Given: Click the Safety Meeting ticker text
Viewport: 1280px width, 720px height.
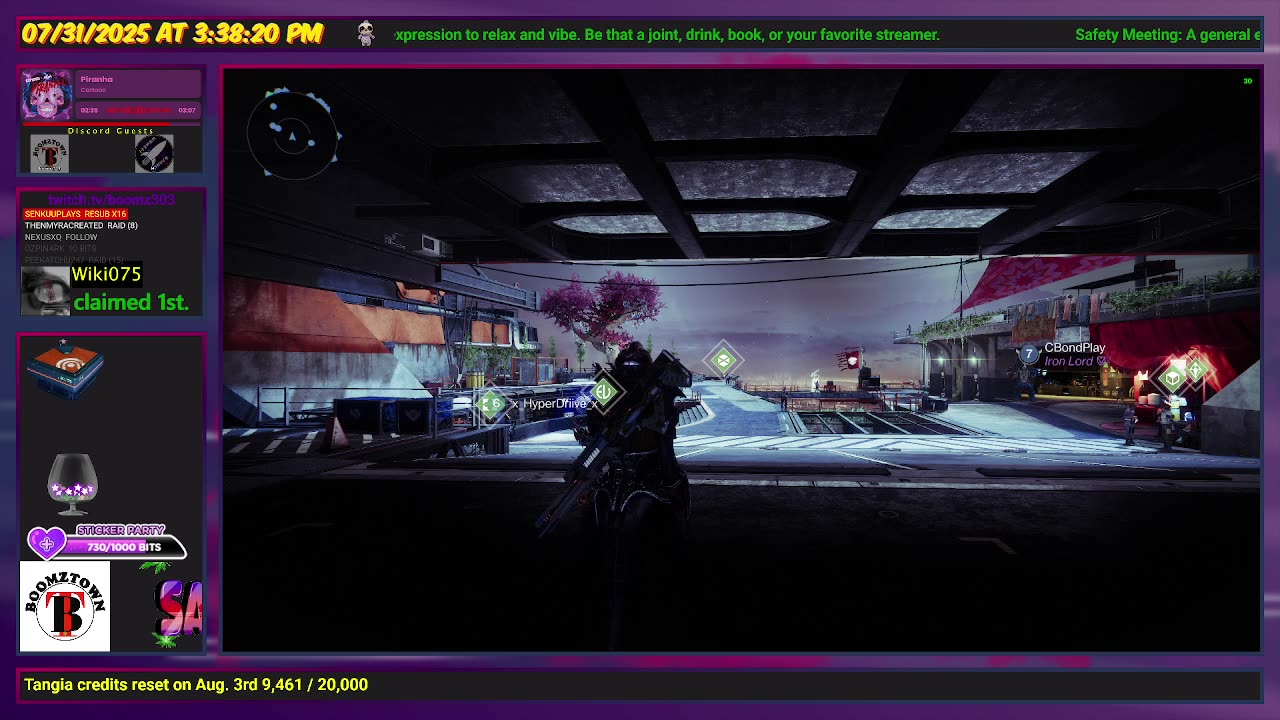Looking at the screenshot, I should 1167,35.
